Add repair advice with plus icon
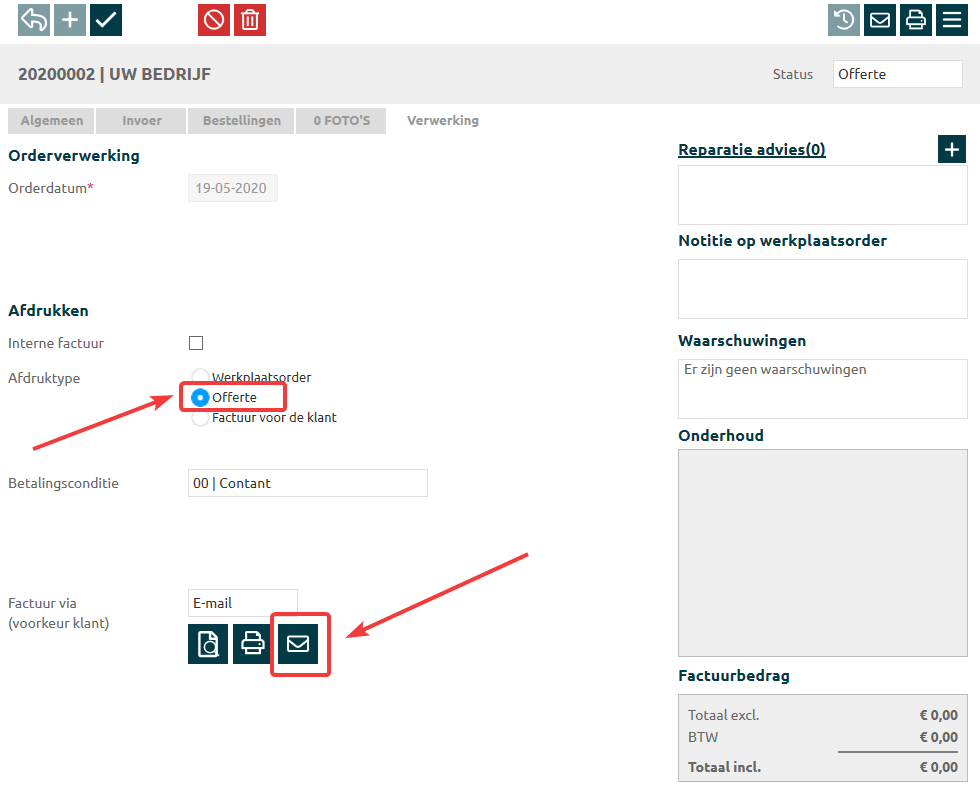 click(952, 150)
